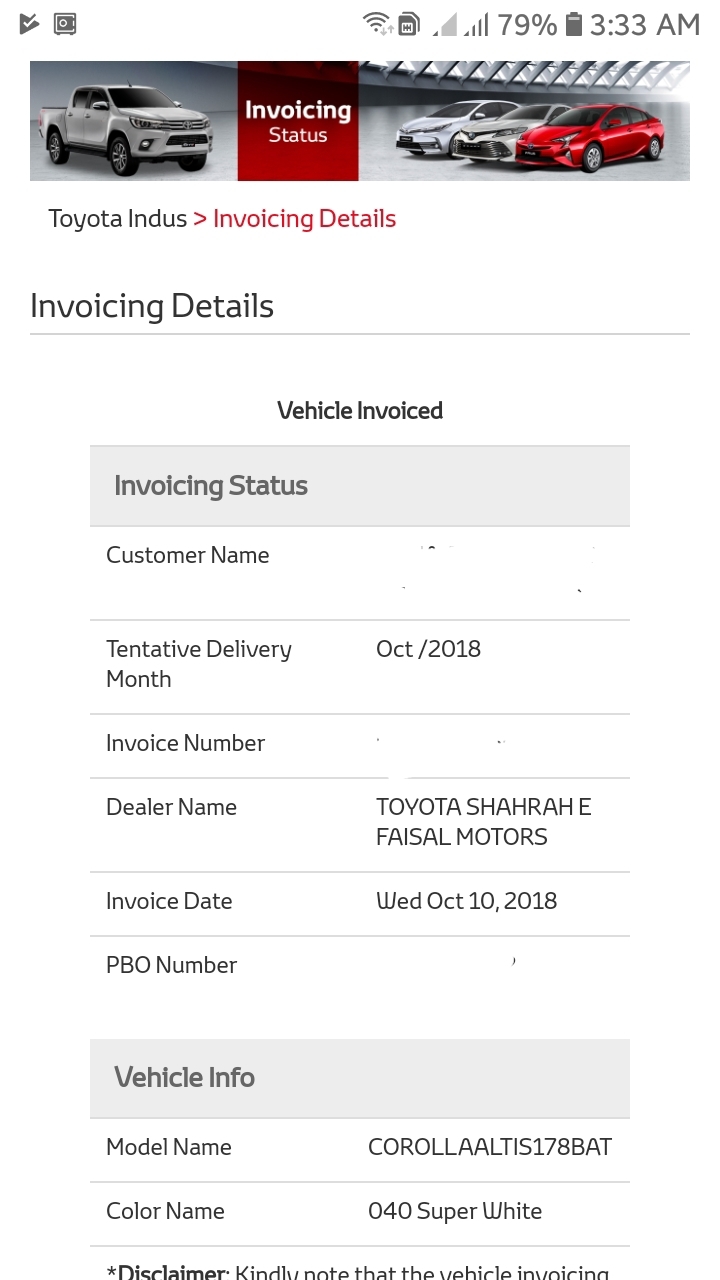
Task: Open the task notification checkmark icon
Action: (x=29, y=23)
